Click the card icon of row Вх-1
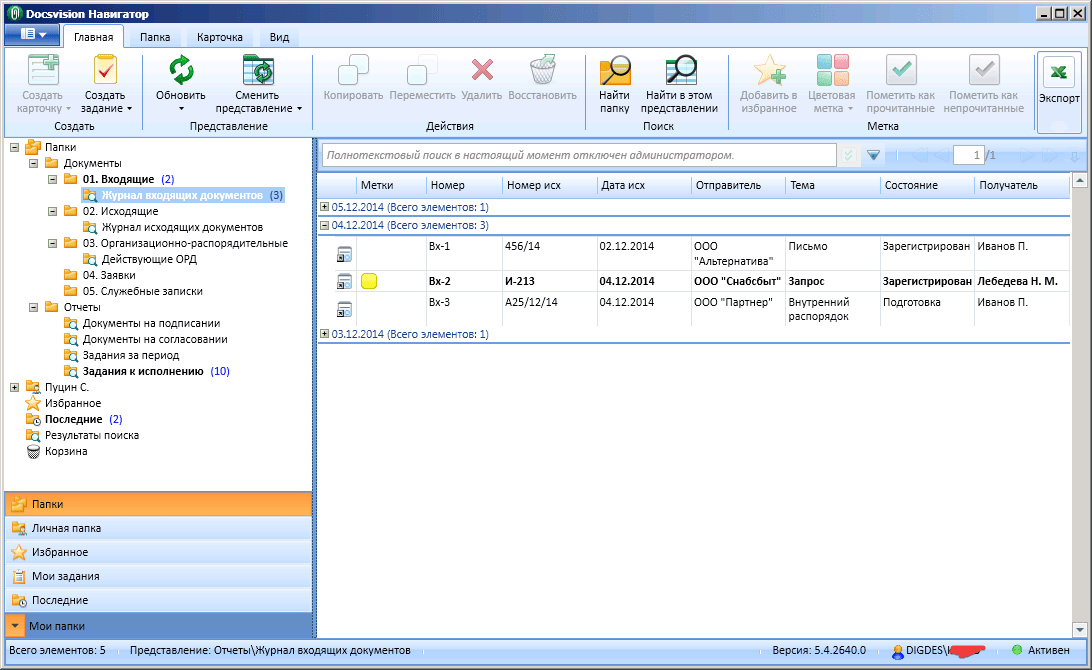Screen dimensions: 1092x670 click(344, 254)
